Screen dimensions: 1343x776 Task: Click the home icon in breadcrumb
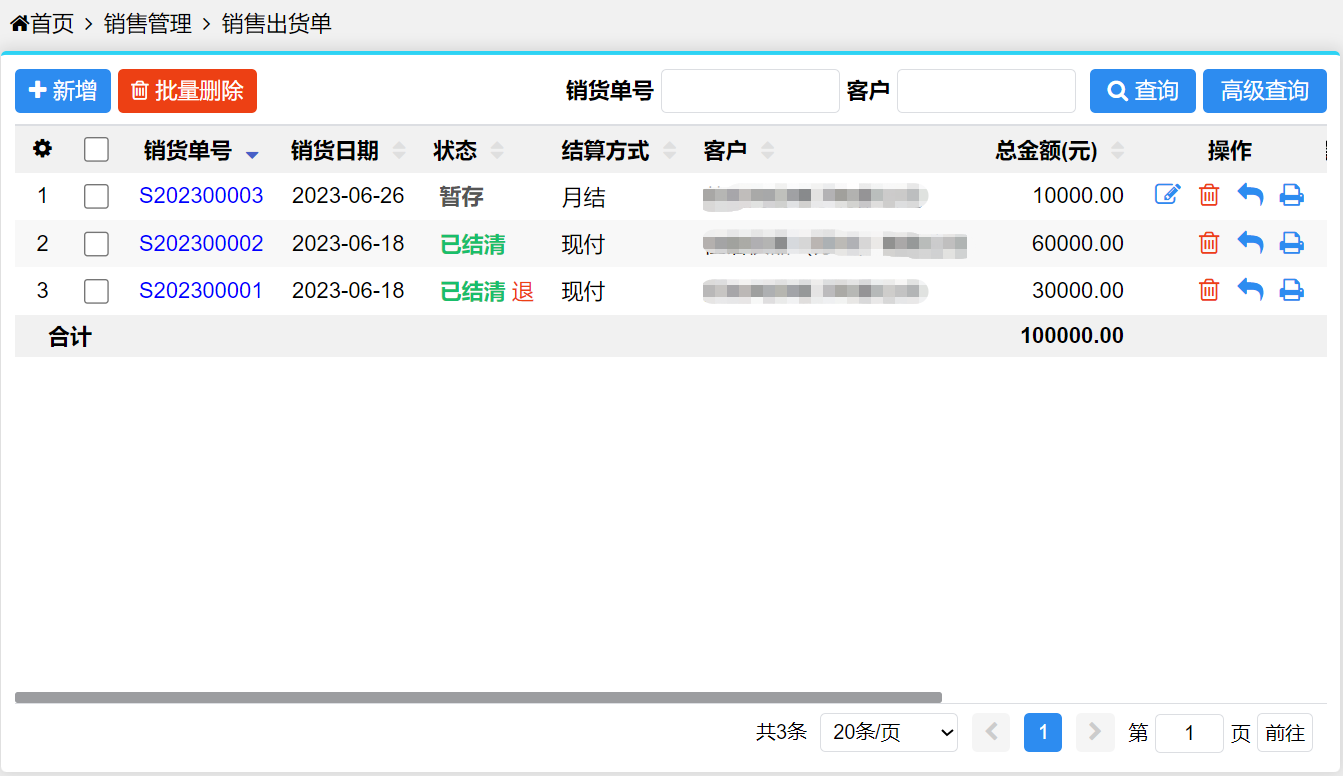coord(19,23)
